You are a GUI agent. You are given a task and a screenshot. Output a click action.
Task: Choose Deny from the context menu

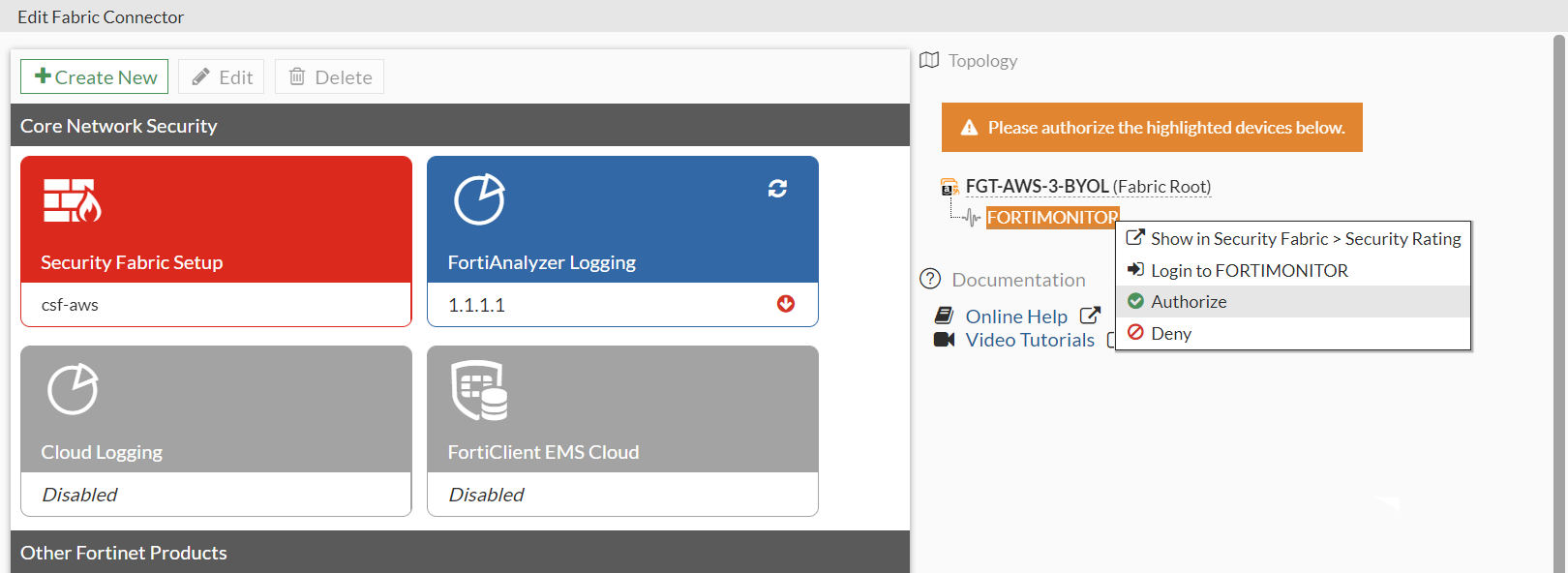tap(1171, 334)
